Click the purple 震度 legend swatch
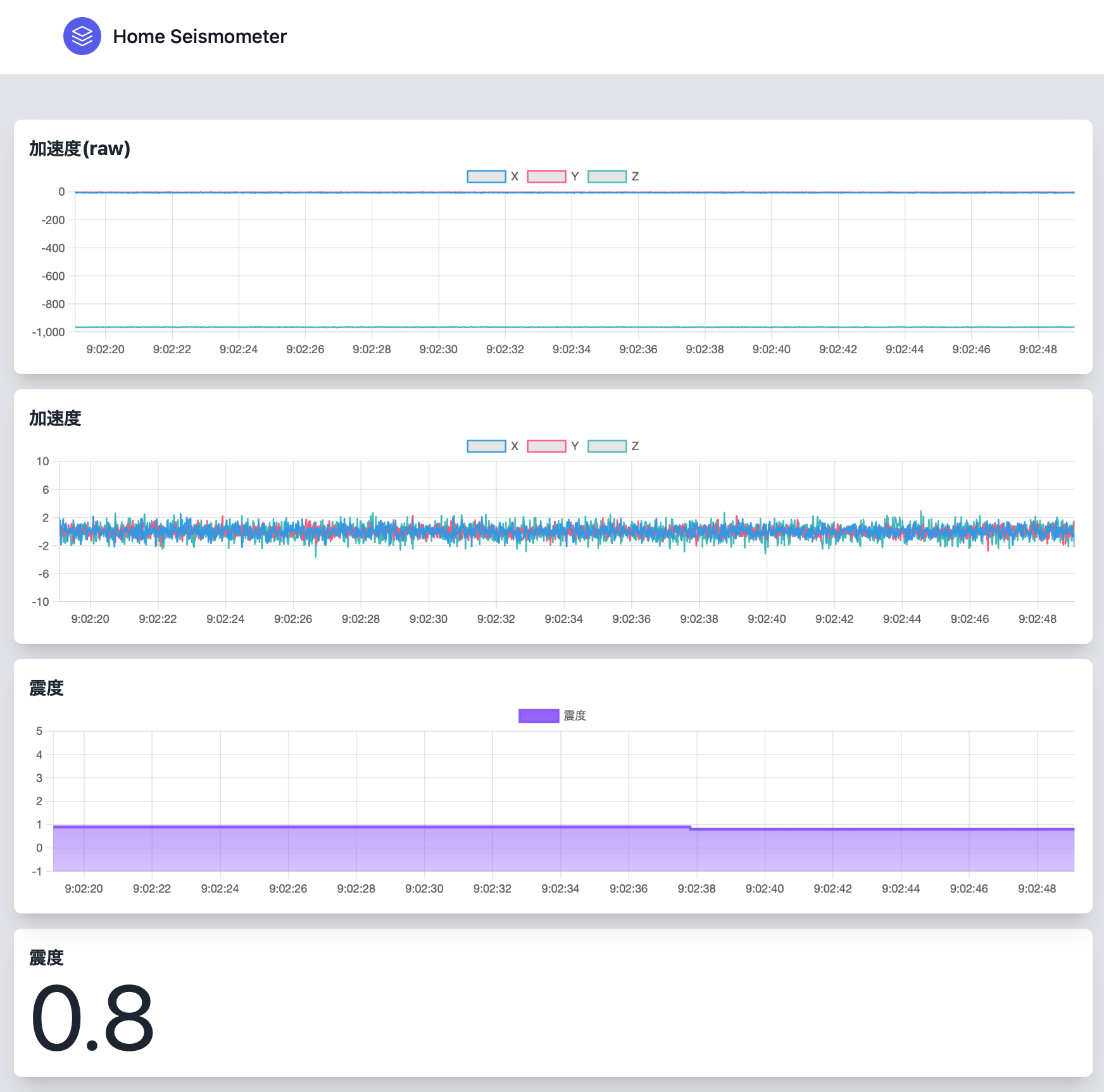1104x1092 pixels. tap(539, 716)
